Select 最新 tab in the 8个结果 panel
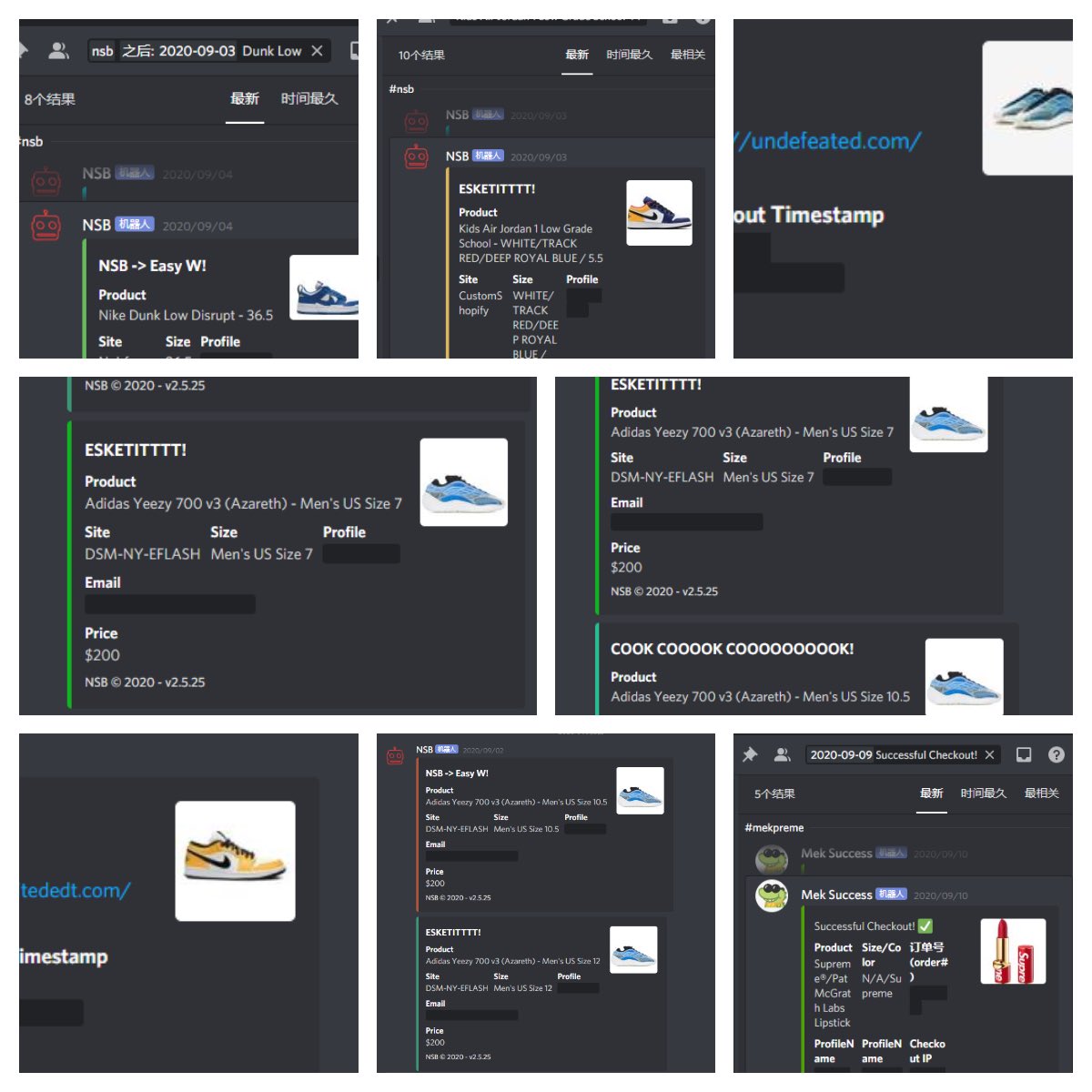1092x1092 pixels. pyautogui.click(x=245, y=98)
